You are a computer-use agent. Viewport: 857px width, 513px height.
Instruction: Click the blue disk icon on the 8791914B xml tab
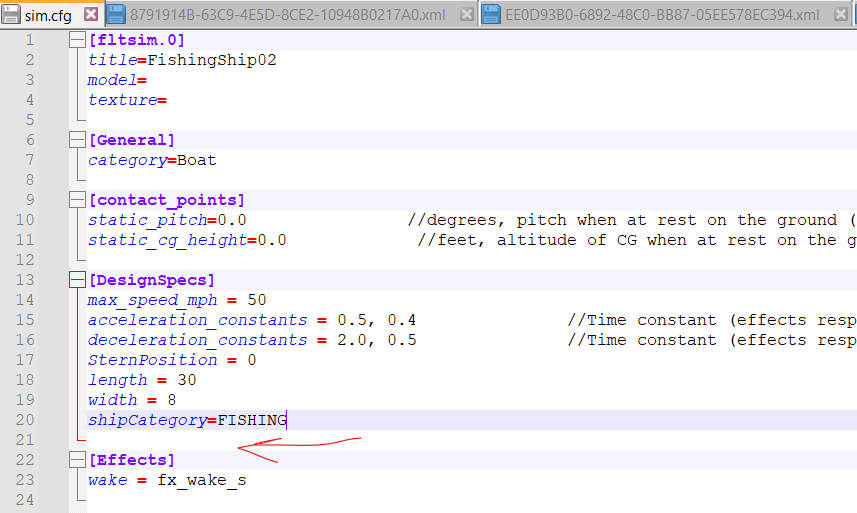click(116, 15)
